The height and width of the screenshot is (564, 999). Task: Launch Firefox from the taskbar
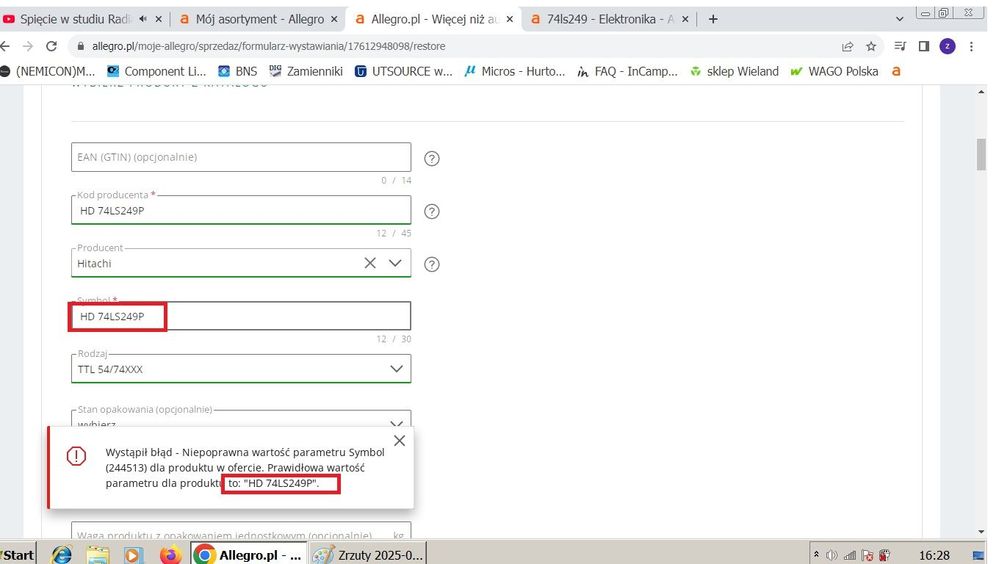tap(169, 554)
